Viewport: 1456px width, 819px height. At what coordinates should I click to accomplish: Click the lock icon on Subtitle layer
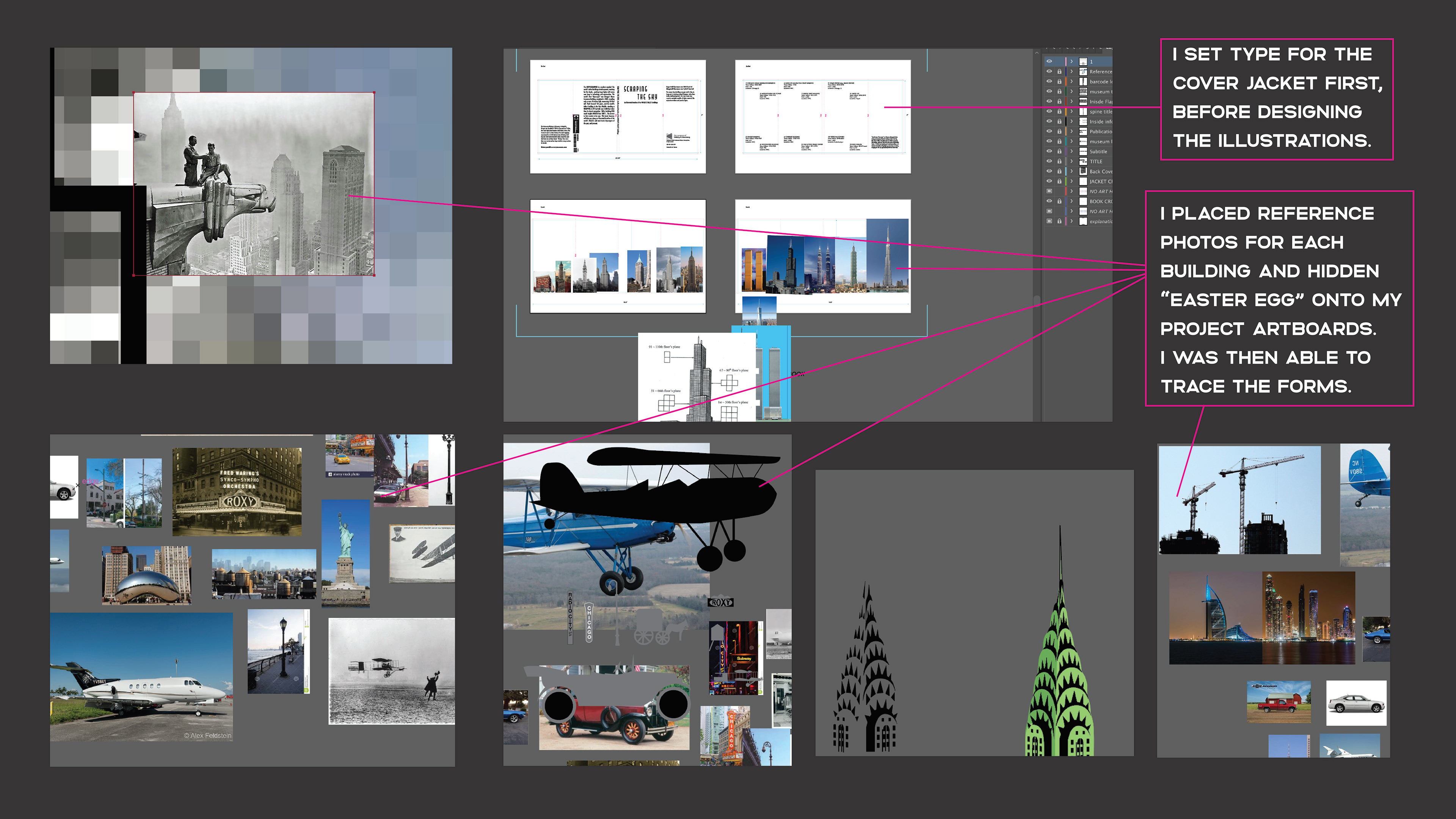[1059, 152]
